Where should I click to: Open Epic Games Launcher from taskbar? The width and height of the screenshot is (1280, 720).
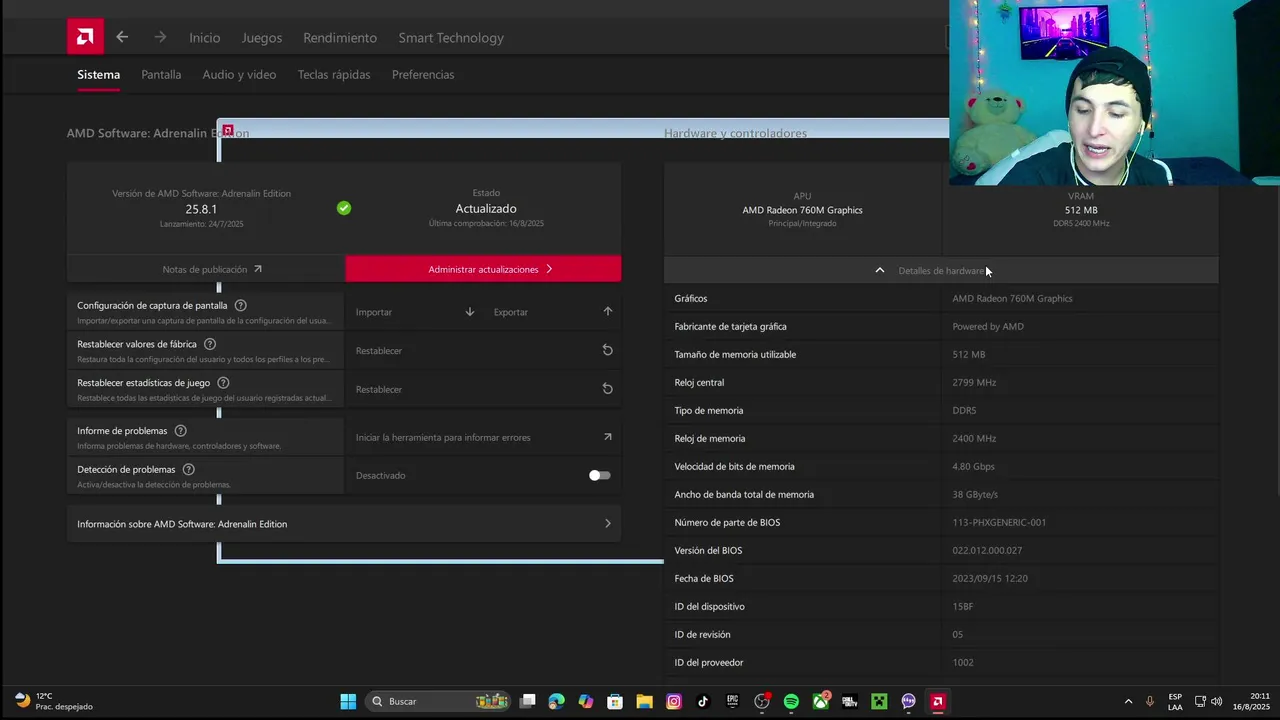(x=732, y=701)
